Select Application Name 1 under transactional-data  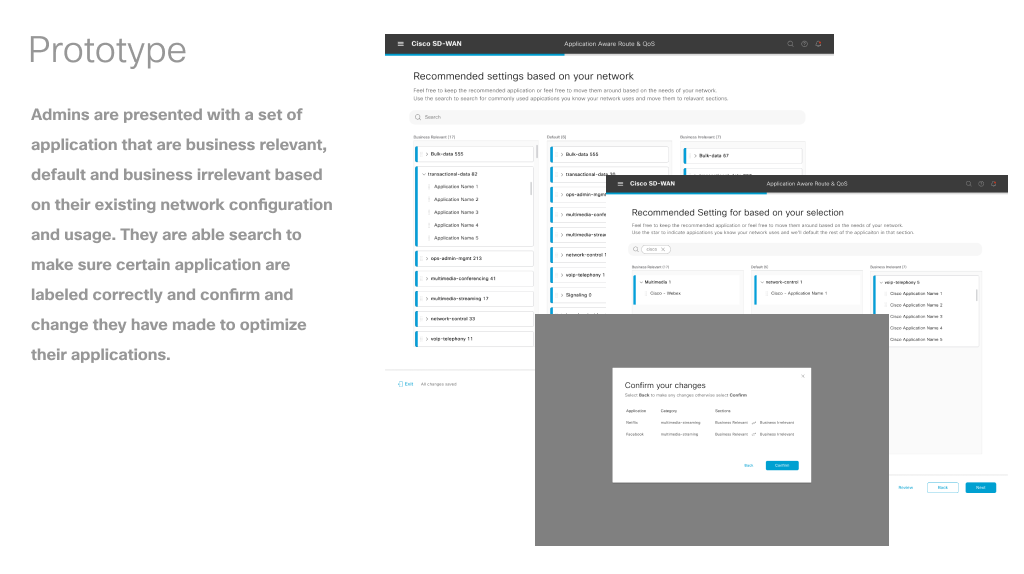[x=456, y=187]
